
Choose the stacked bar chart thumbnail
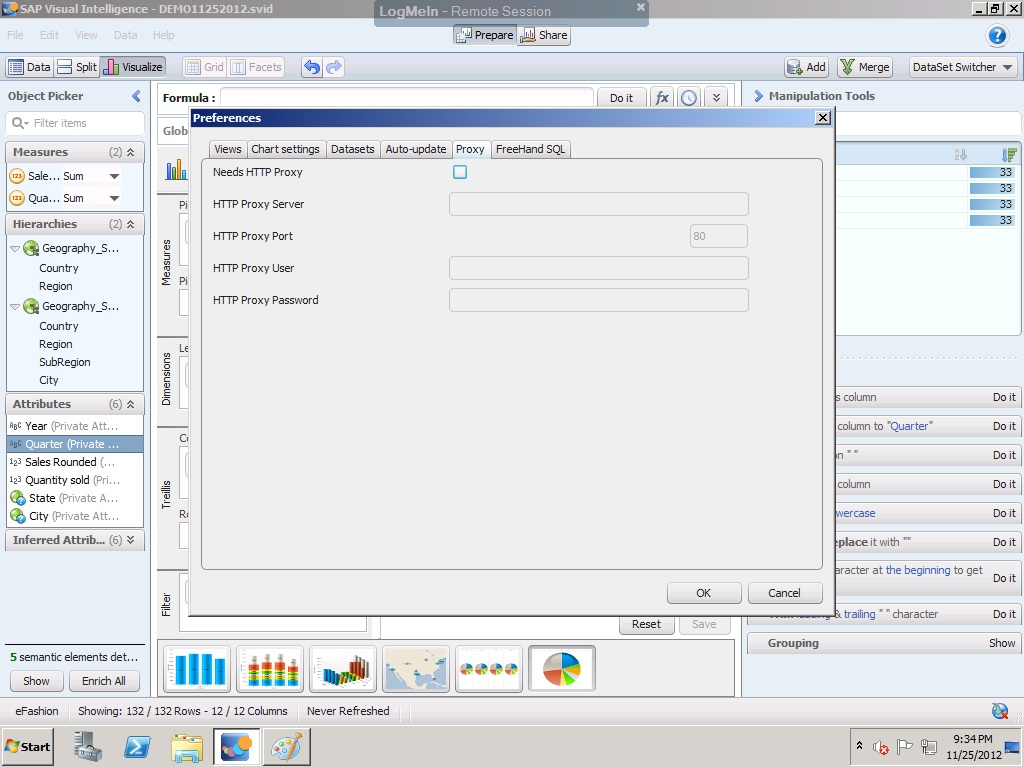coord(270,668)
